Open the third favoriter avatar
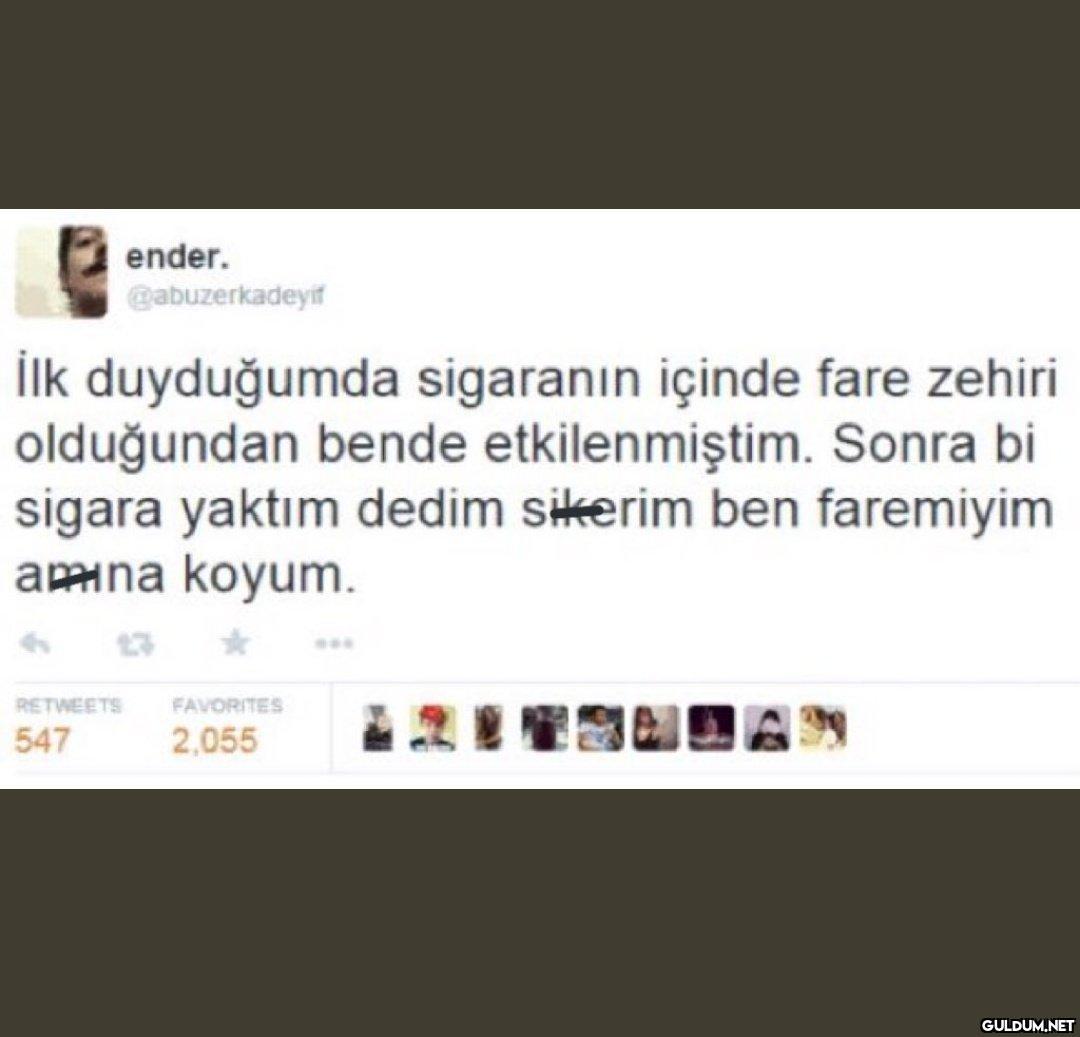This screenshot has height=1037, width=1080. coord(487,729)
